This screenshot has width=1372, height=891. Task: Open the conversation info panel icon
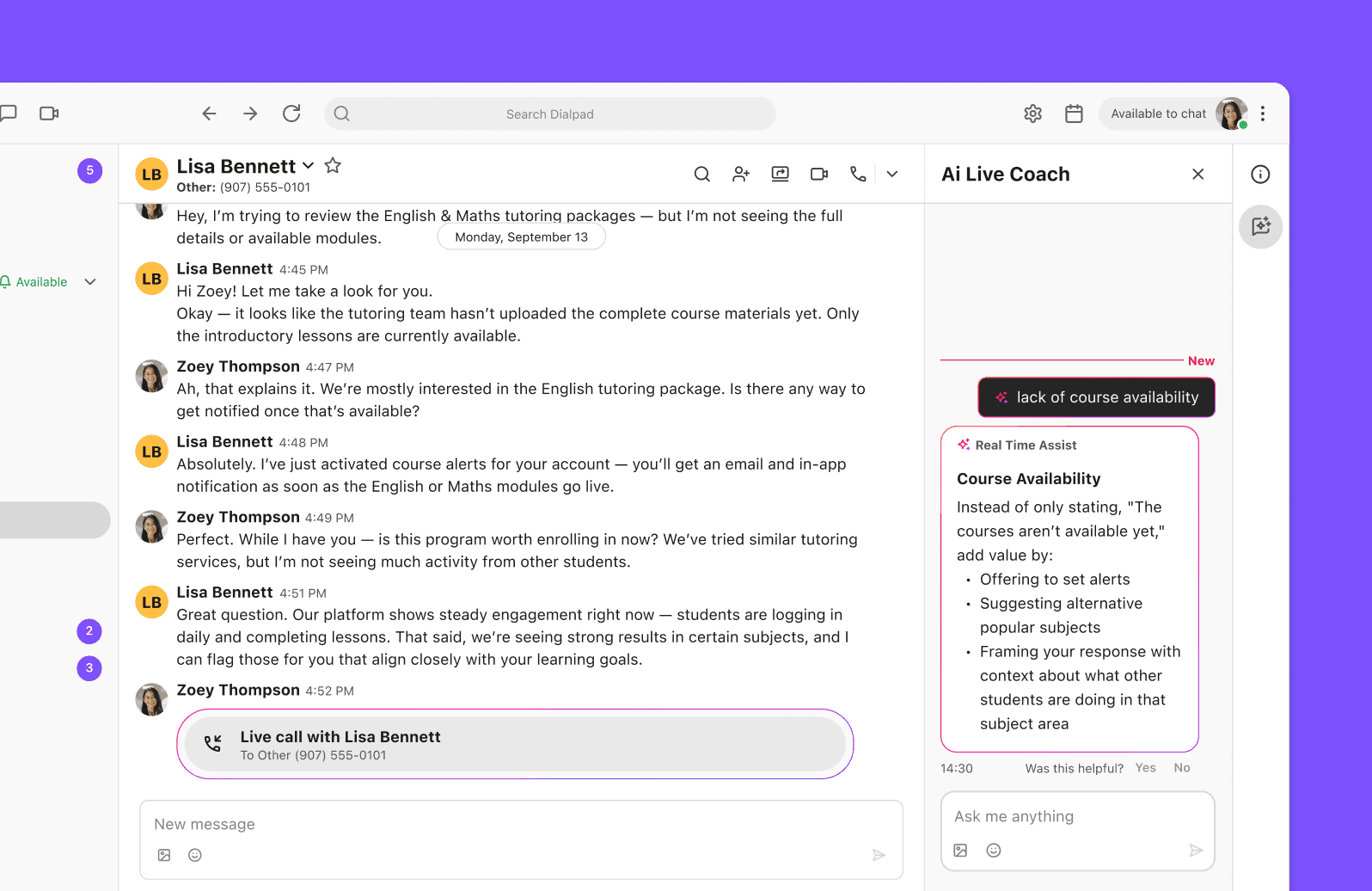(x=1260, y=175)
